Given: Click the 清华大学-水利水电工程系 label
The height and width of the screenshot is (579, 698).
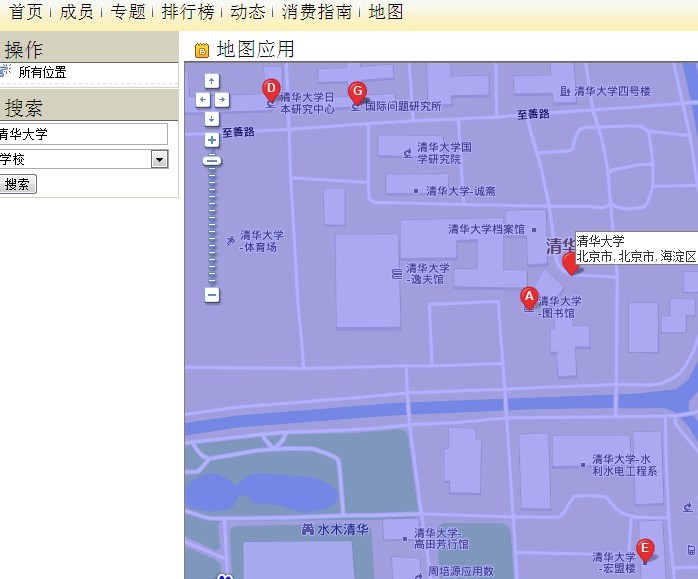Looking at the screenshot, I should pyautogui.click(x=625, y=465).
